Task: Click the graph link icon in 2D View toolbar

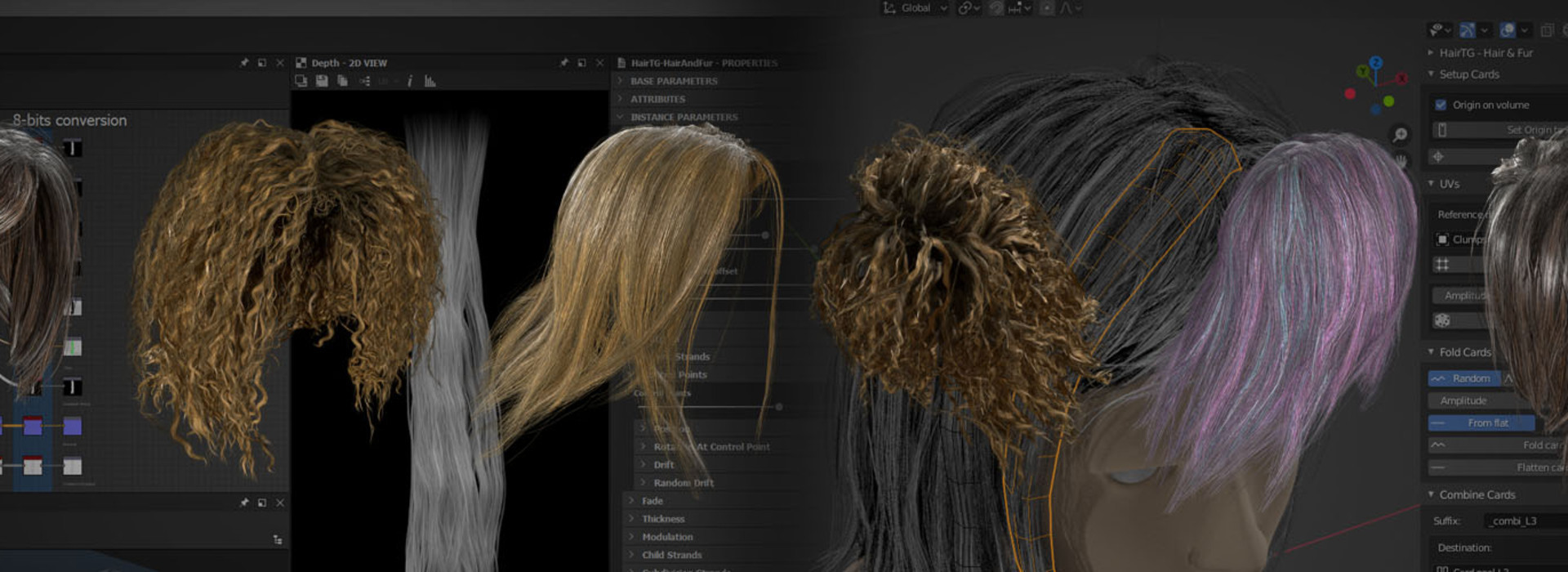Action: pos(365,81)
